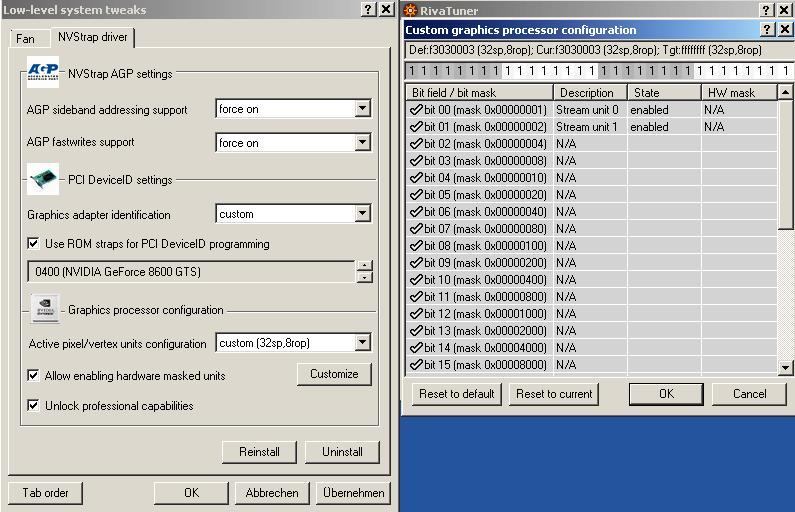Click the Abbrechen button
The width and height of the screenshot is (795, 512).
point(272,493)
